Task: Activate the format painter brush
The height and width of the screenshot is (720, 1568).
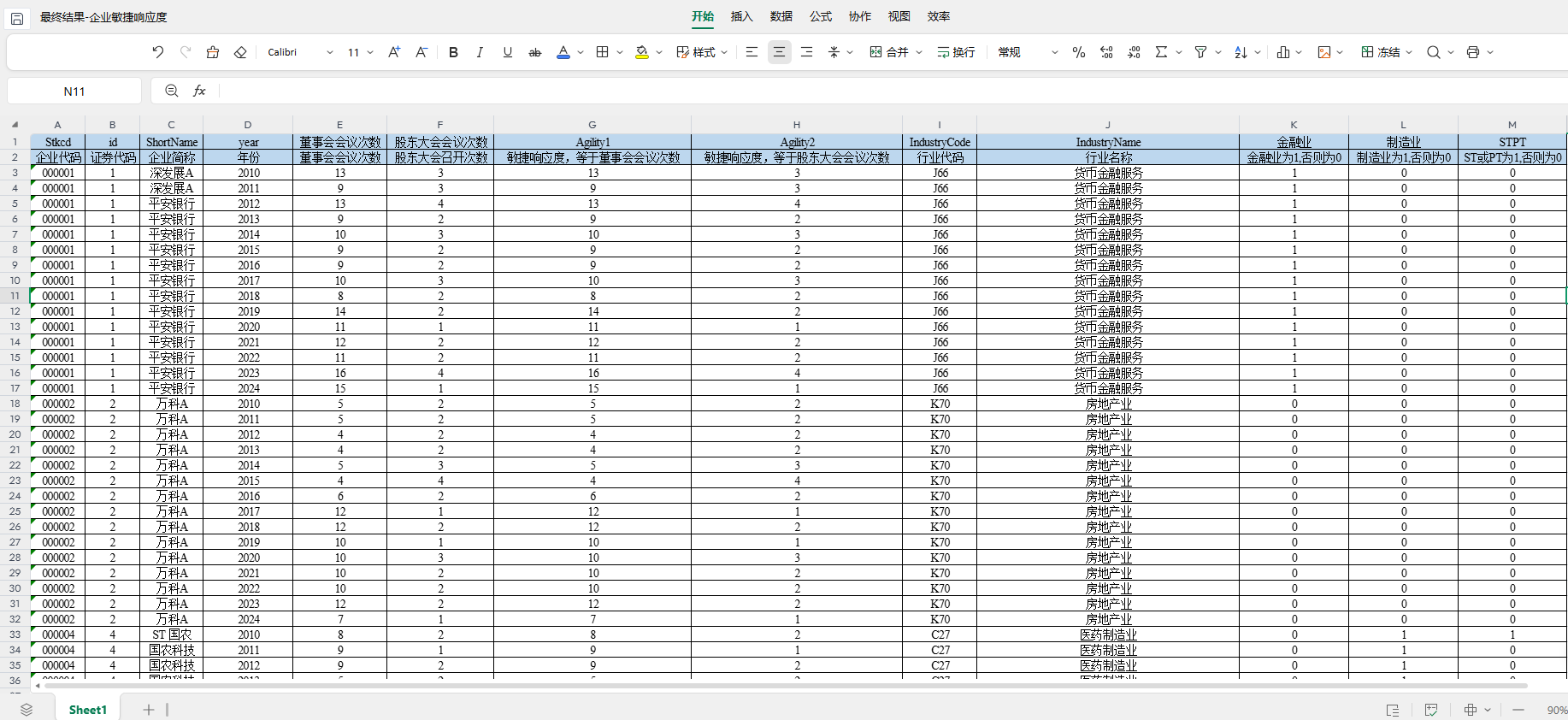Action: click(213, 52)
